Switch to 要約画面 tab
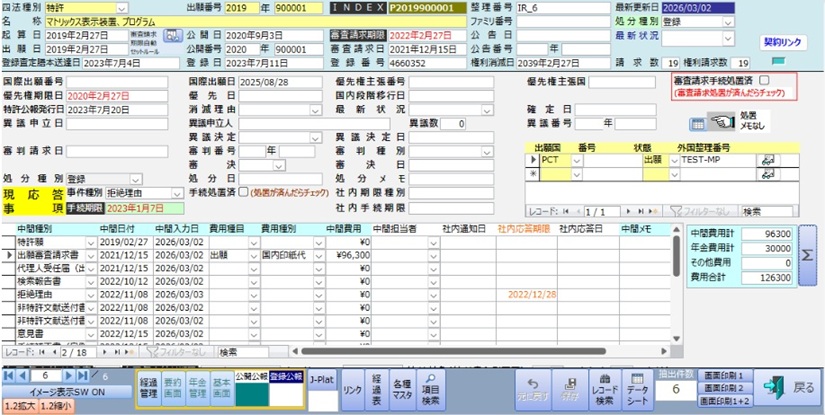 click(x=174, y=389)
